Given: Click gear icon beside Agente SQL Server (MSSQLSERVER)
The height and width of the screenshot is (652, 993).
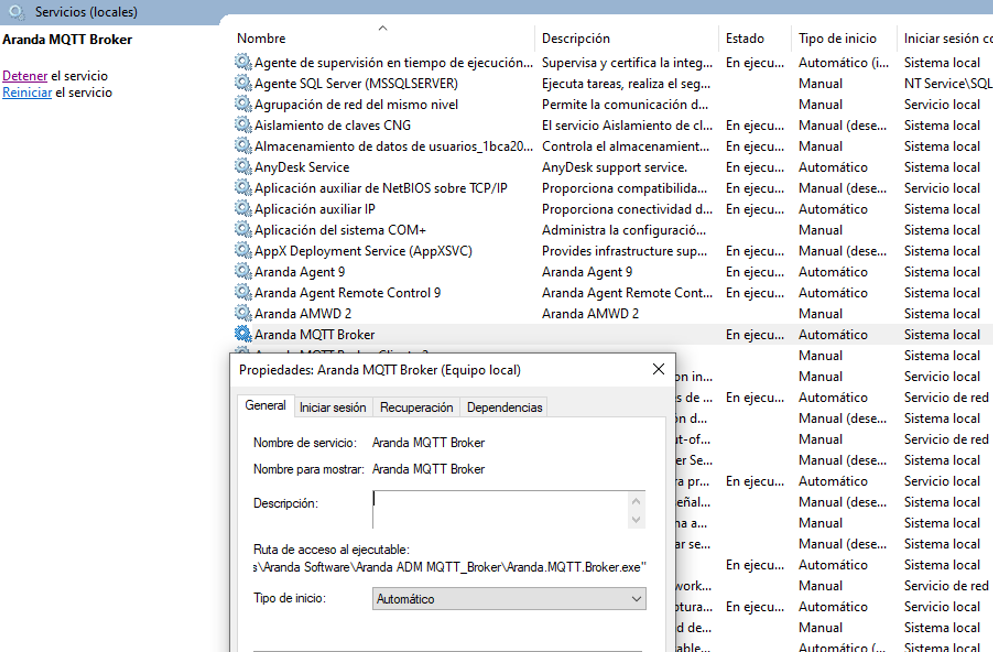Looking at the screenshot, I should coord(243,83).
